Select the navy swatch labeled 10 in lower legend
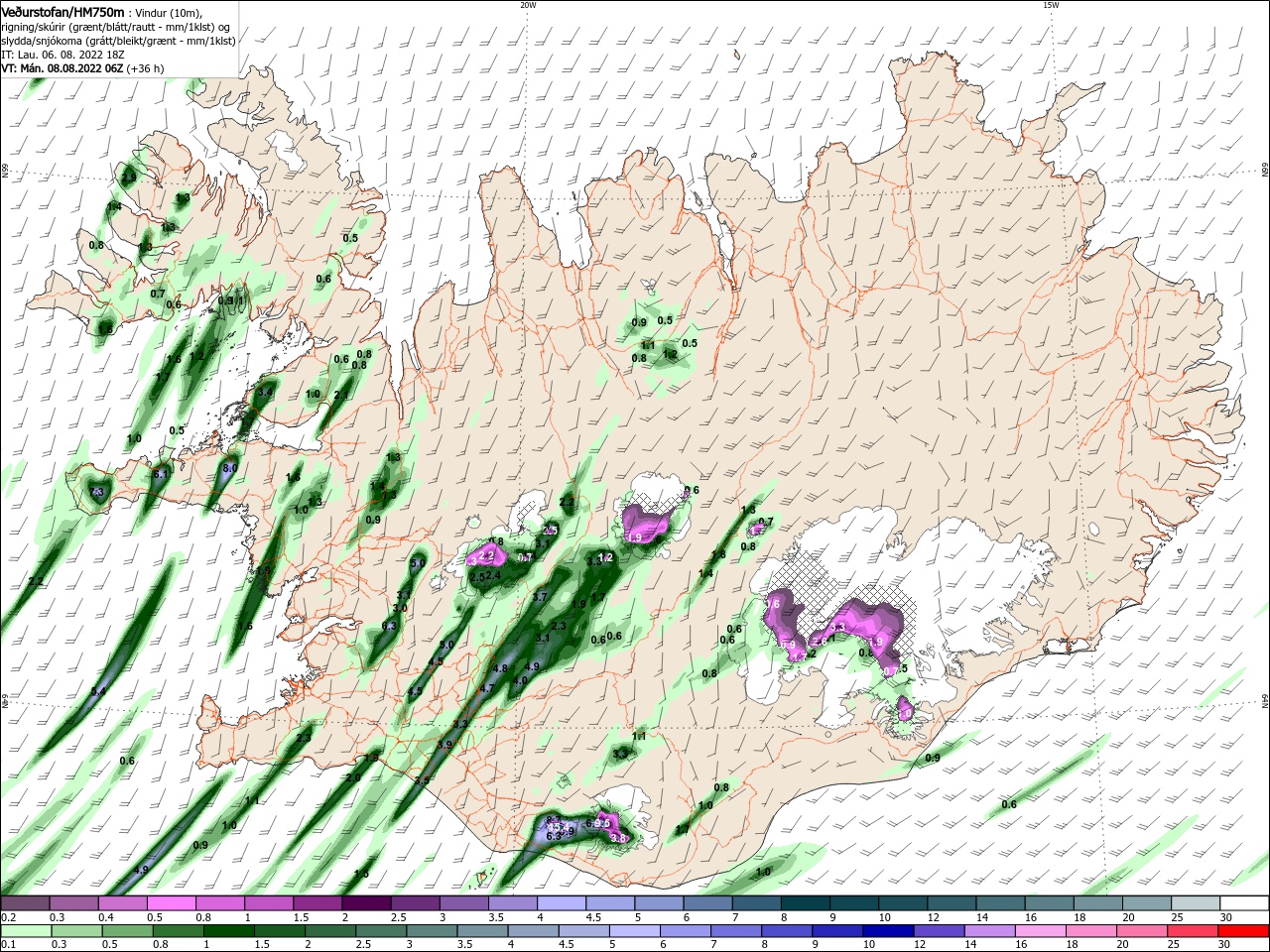The image size is (1270, 952). 886,931
